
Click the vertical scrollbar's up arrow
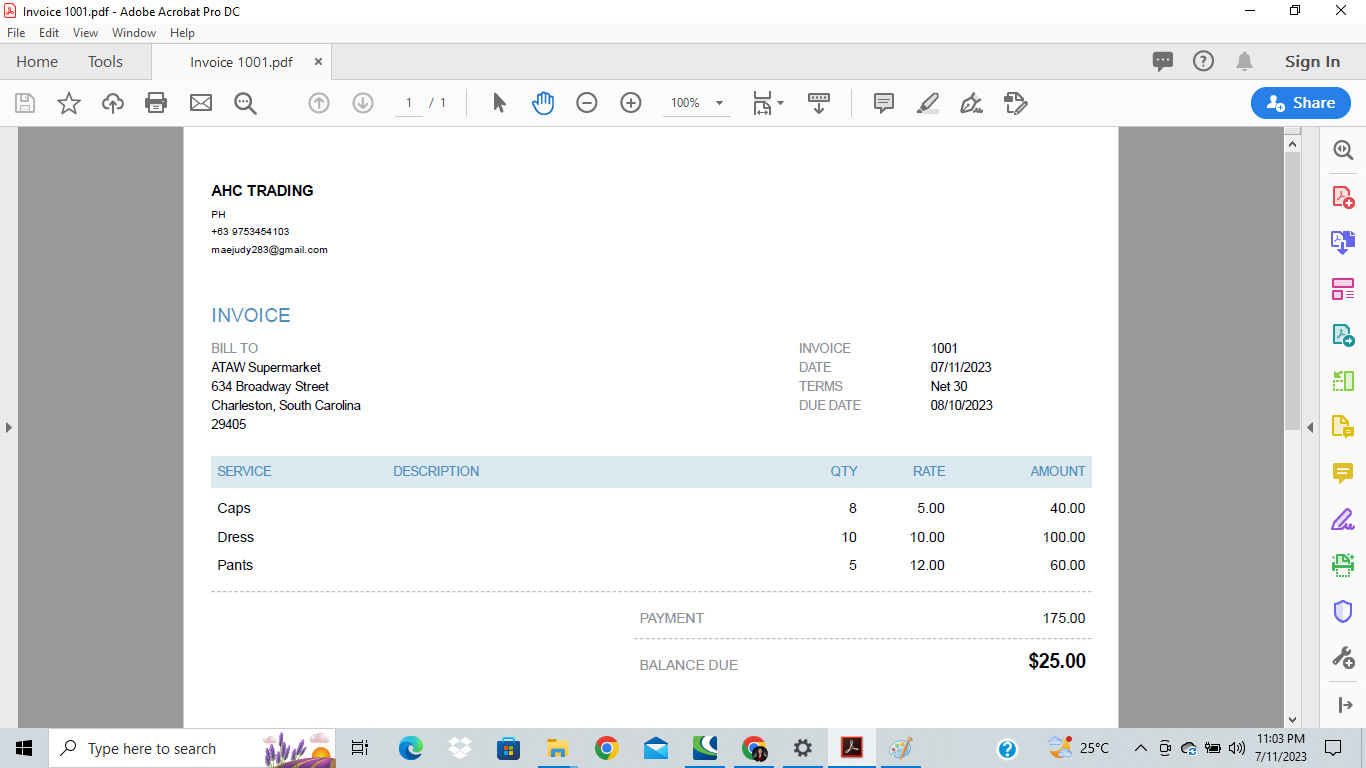pyautogui.click(x=1292, y=143)
